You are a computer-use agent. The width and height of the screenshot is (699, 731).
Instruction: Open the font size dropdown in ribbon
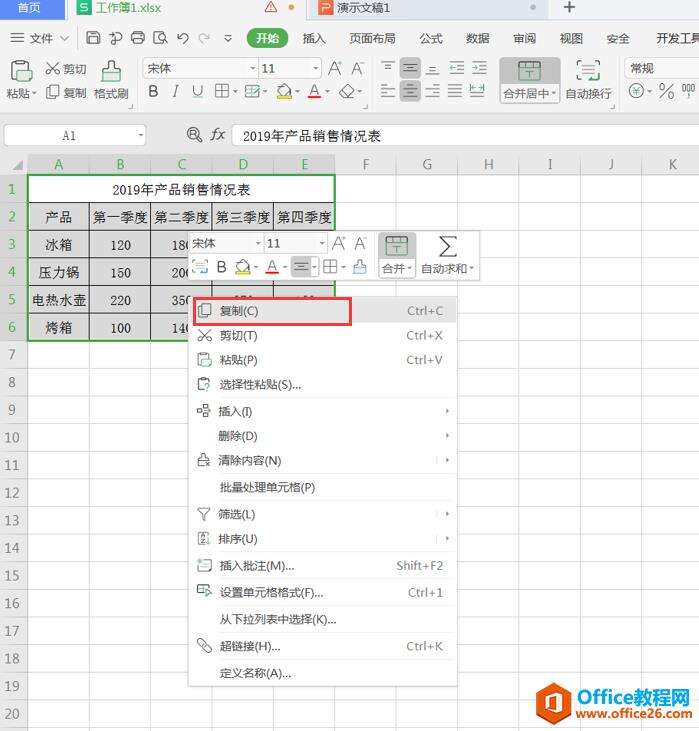316,69
